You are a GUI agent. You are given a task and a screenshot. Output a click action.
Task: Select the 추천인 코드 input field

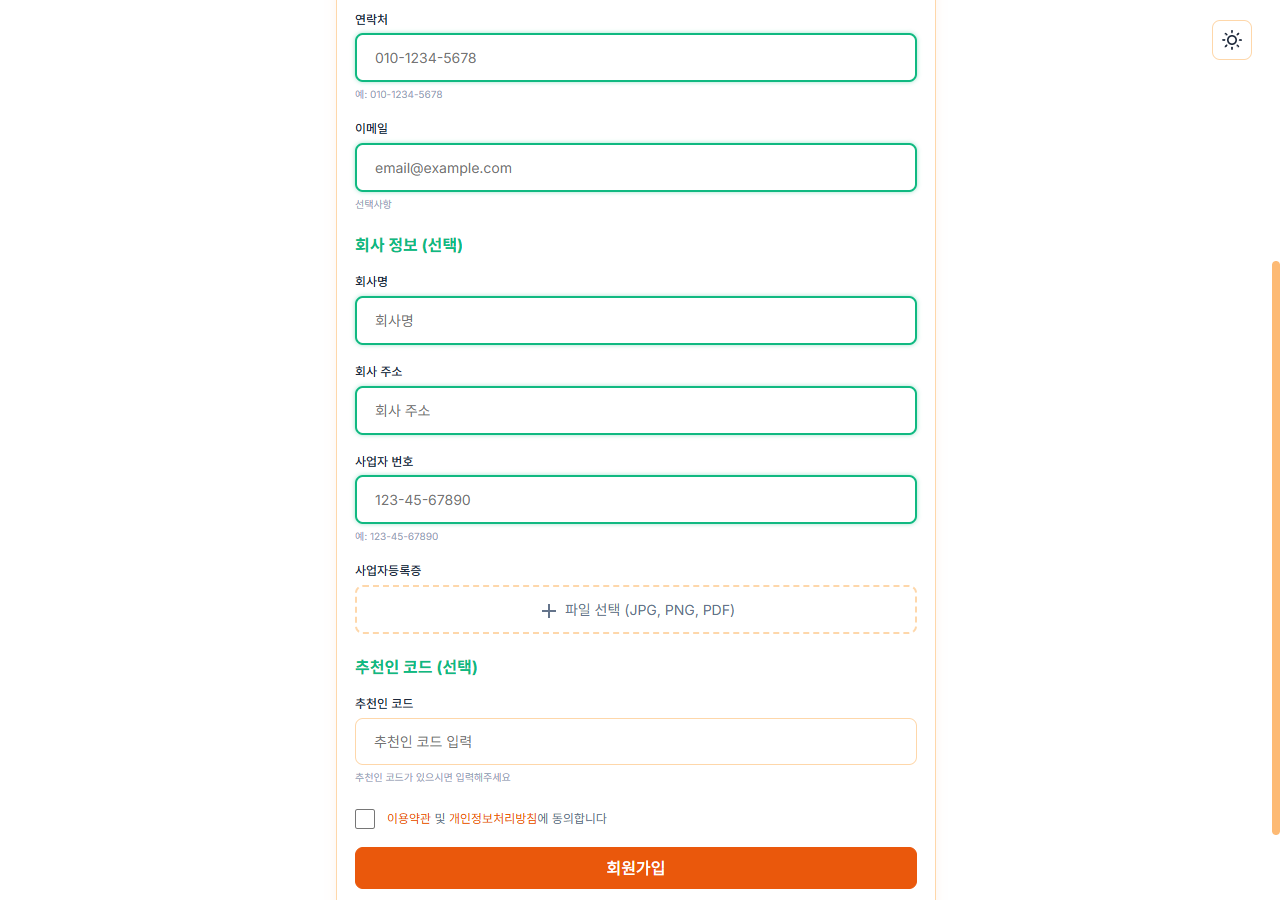click(636, 741)
